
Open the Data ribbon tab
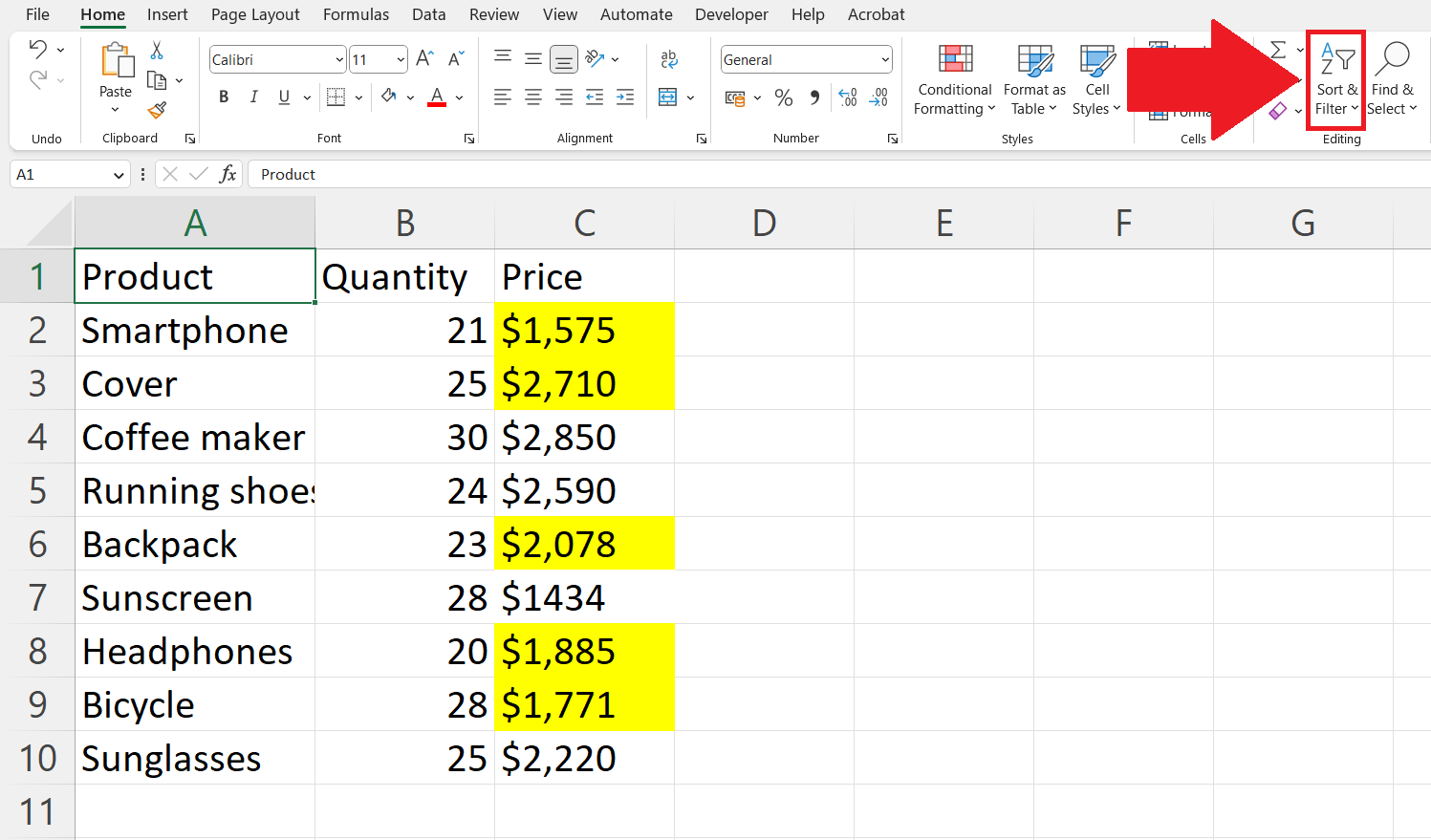tap(428, 14)
